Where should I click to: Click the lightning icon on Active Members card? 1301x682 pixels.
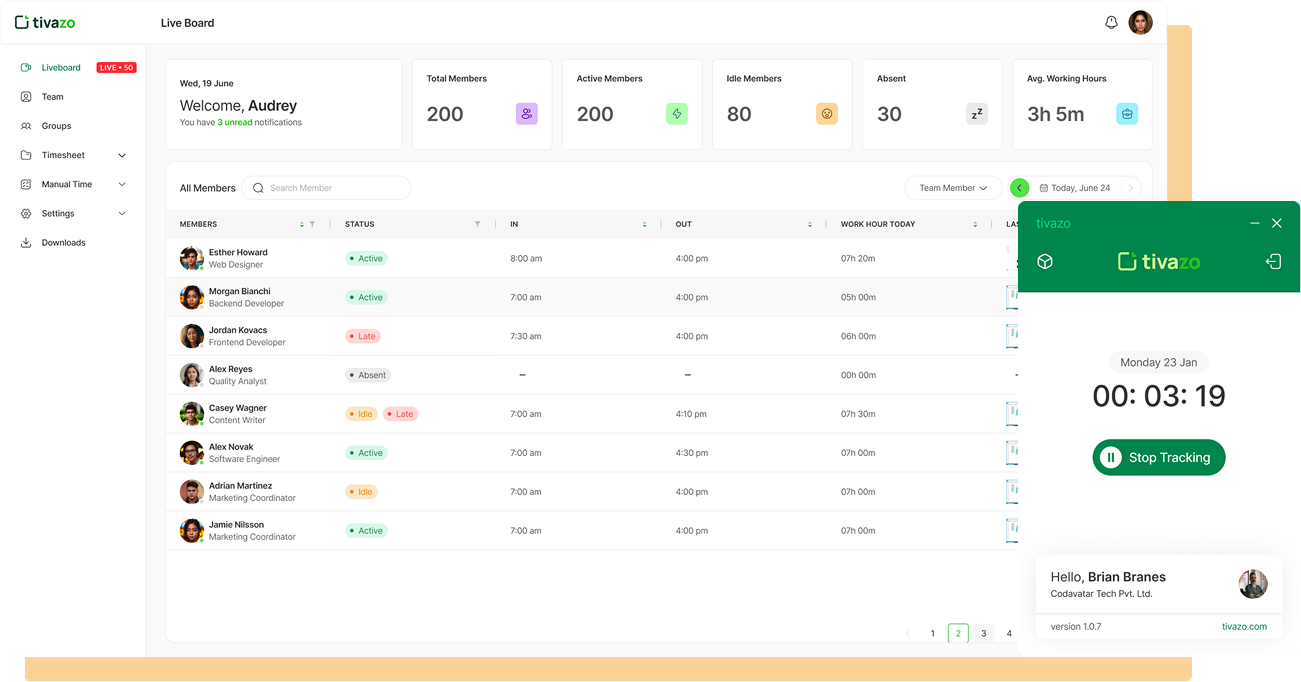(x=677, y=113)
